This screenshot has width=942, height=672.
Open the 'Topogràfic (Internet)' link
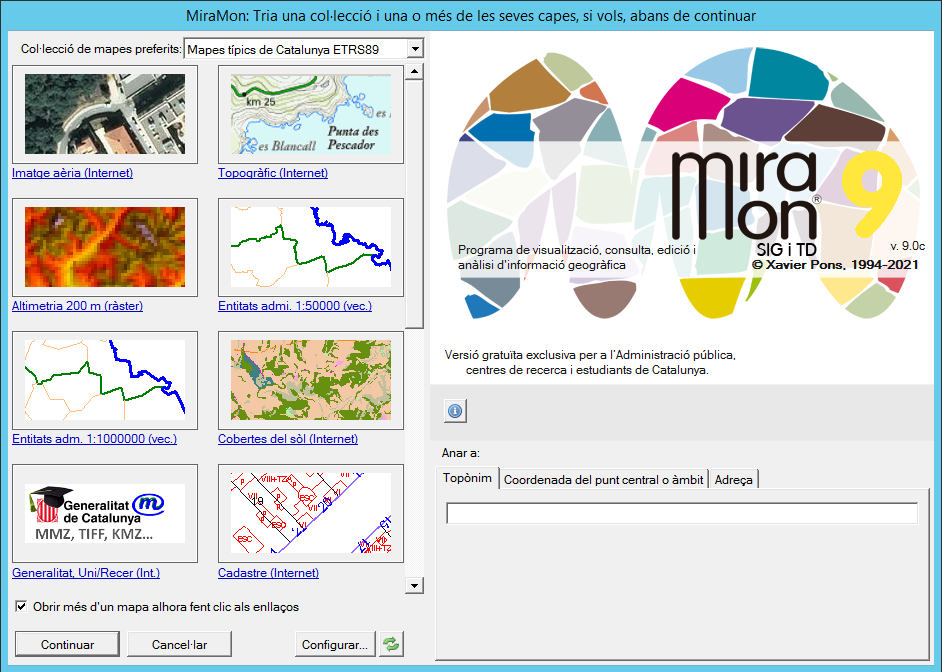[x=273, y=173]
